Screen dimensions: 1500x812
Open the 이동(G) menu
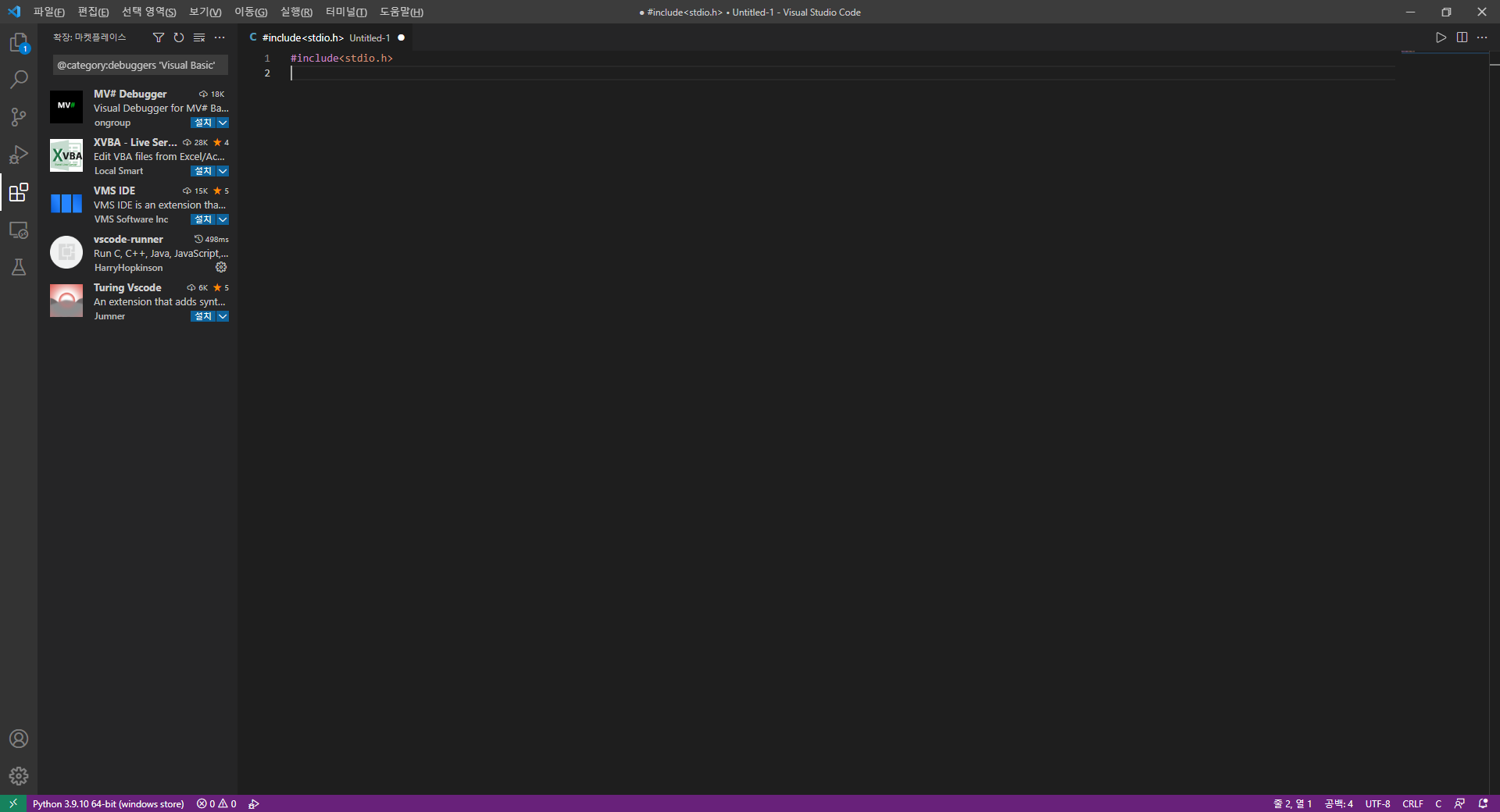click(x=251, y=12)
